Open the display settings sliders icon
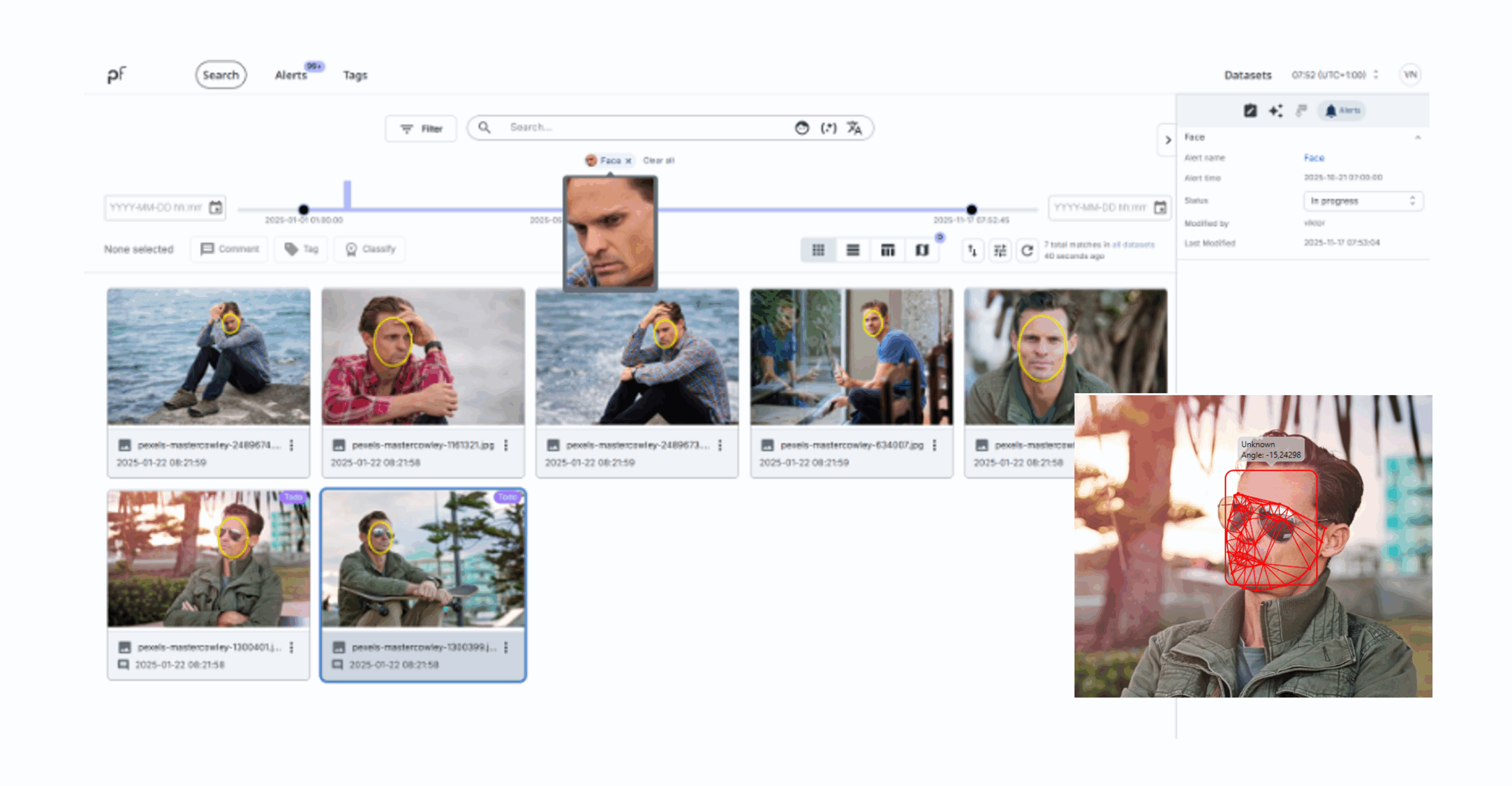The image size is (1512, 786). point(1000,250)
